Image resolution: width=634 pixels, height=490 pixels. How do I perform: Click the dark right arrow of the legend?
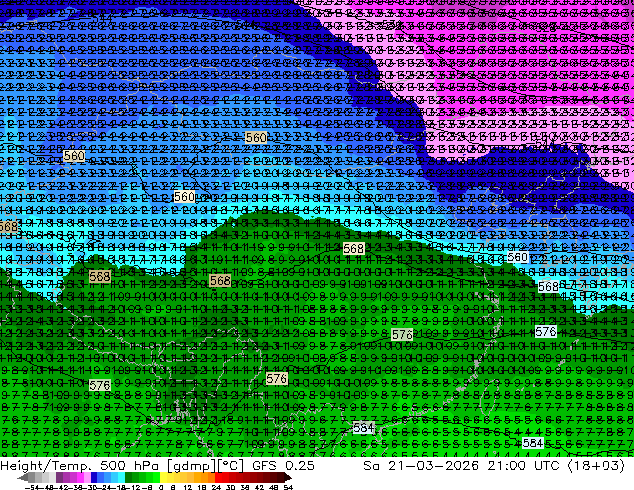pyautogui.click(x=288, y=477)
